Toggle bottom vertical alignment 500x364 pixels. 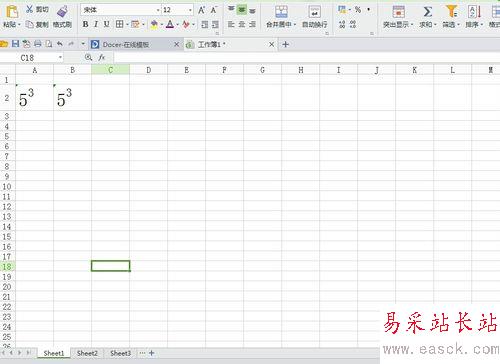pyautogui.click(x=253, y=10)
